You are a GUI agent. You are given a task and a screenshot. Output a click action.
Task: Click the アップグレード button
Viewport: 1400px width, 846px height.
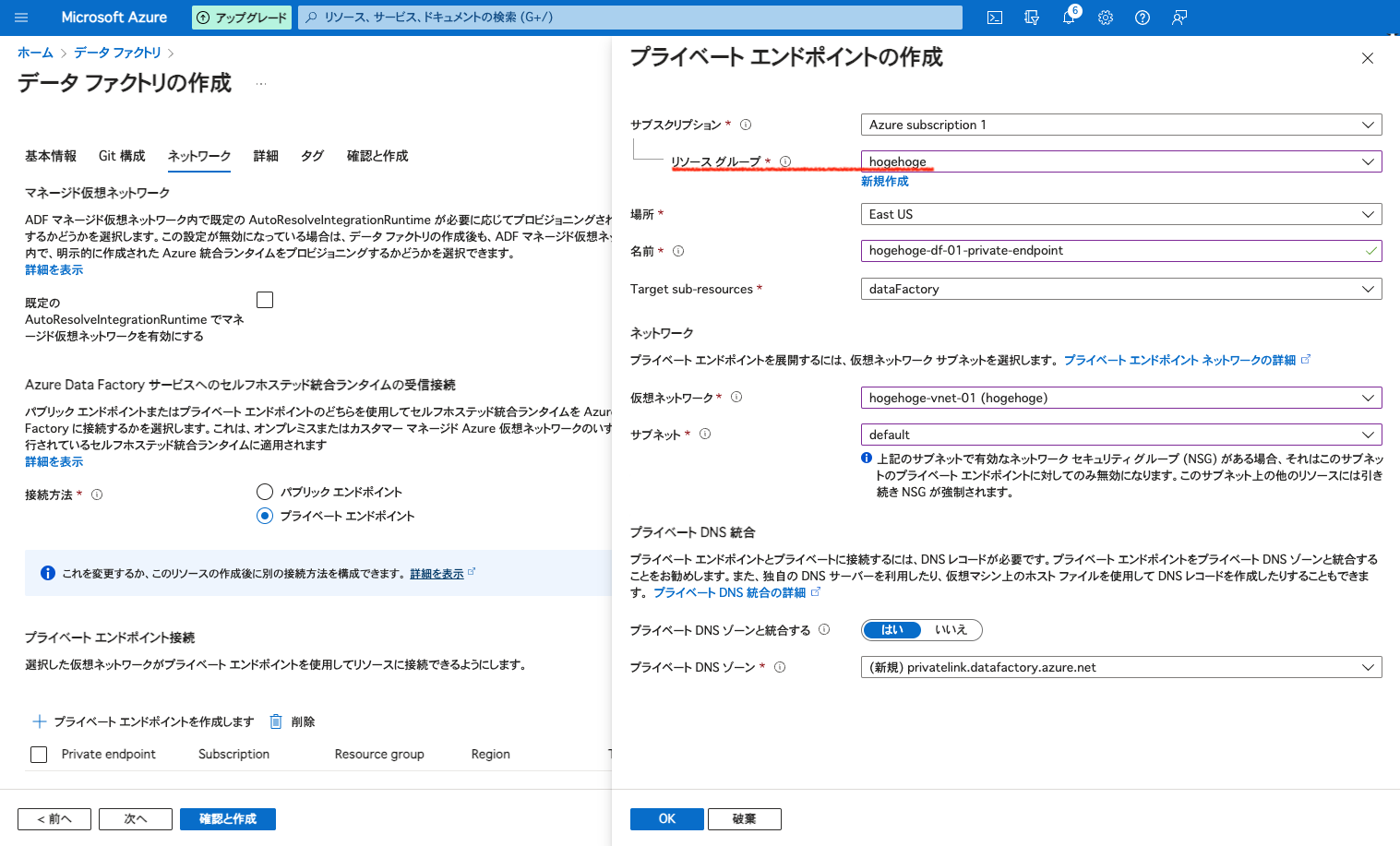click(242, 18)
